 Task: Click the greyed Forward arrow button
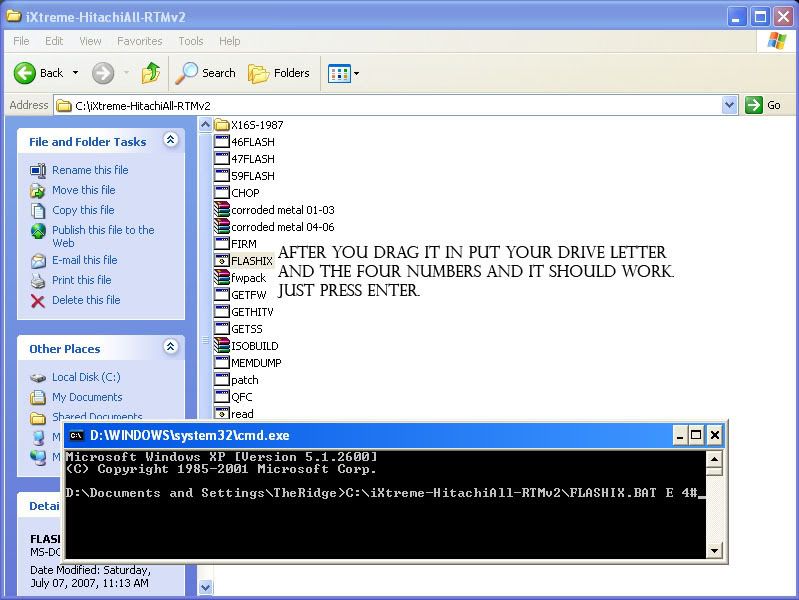pos(103,73)
